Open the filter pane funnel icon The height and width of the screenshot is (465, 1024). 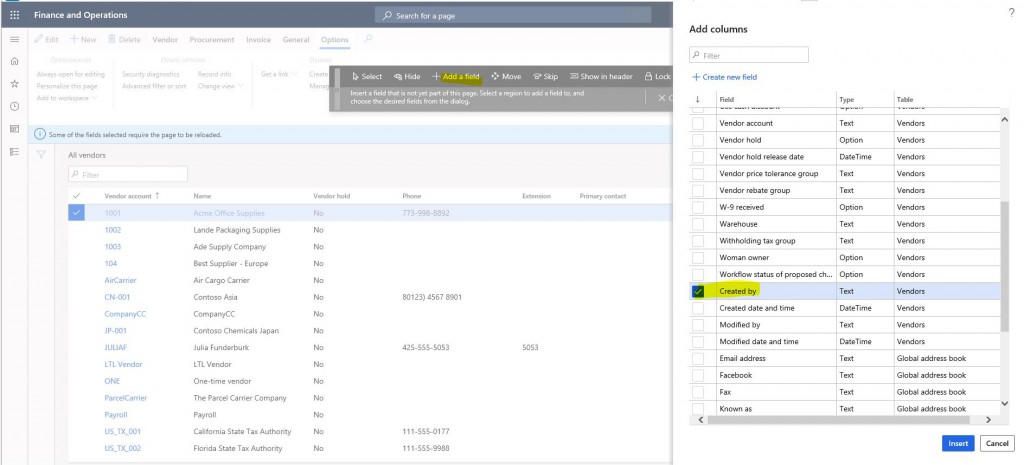41,155
